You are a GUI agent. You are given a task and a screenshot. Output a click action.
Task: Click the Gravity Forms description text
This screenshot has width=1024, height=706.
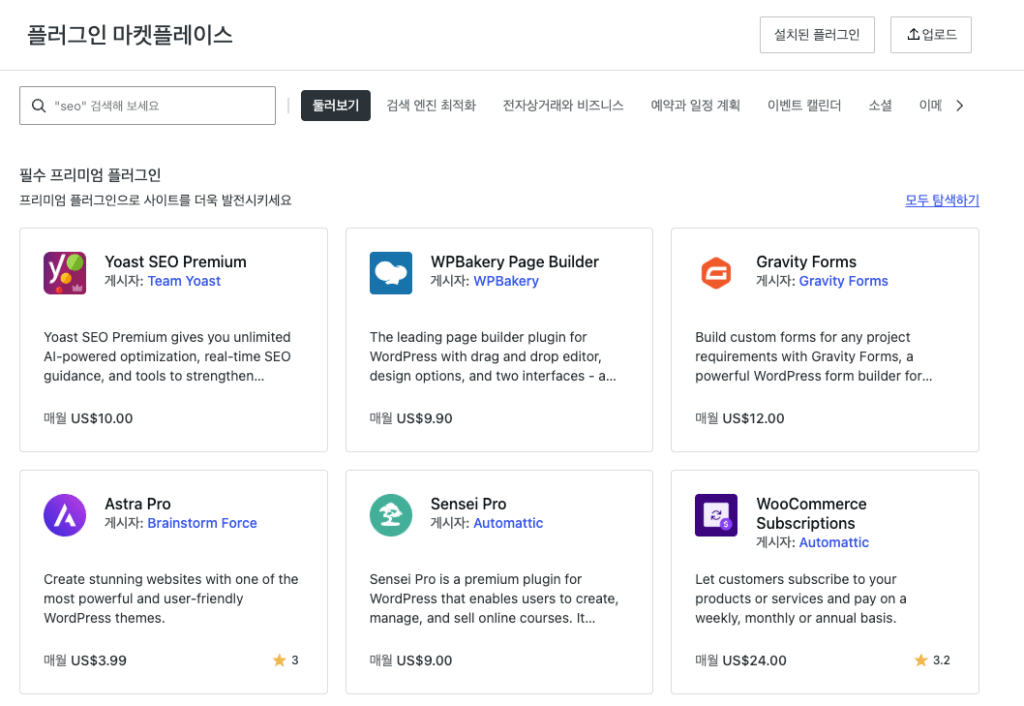pyautogui.click(x=814, y=357)
